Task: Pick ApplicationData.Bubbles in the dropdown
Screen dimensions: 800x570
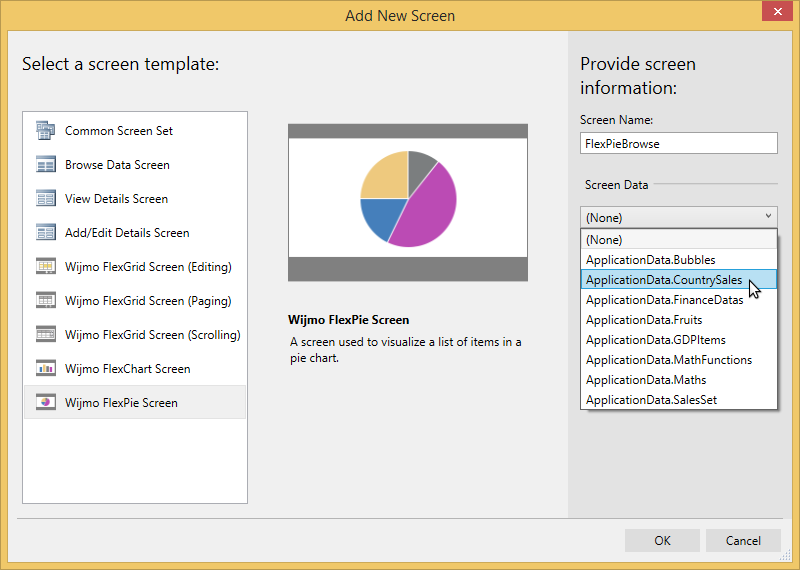Action: pyautogui.click(x=650, y=260)
